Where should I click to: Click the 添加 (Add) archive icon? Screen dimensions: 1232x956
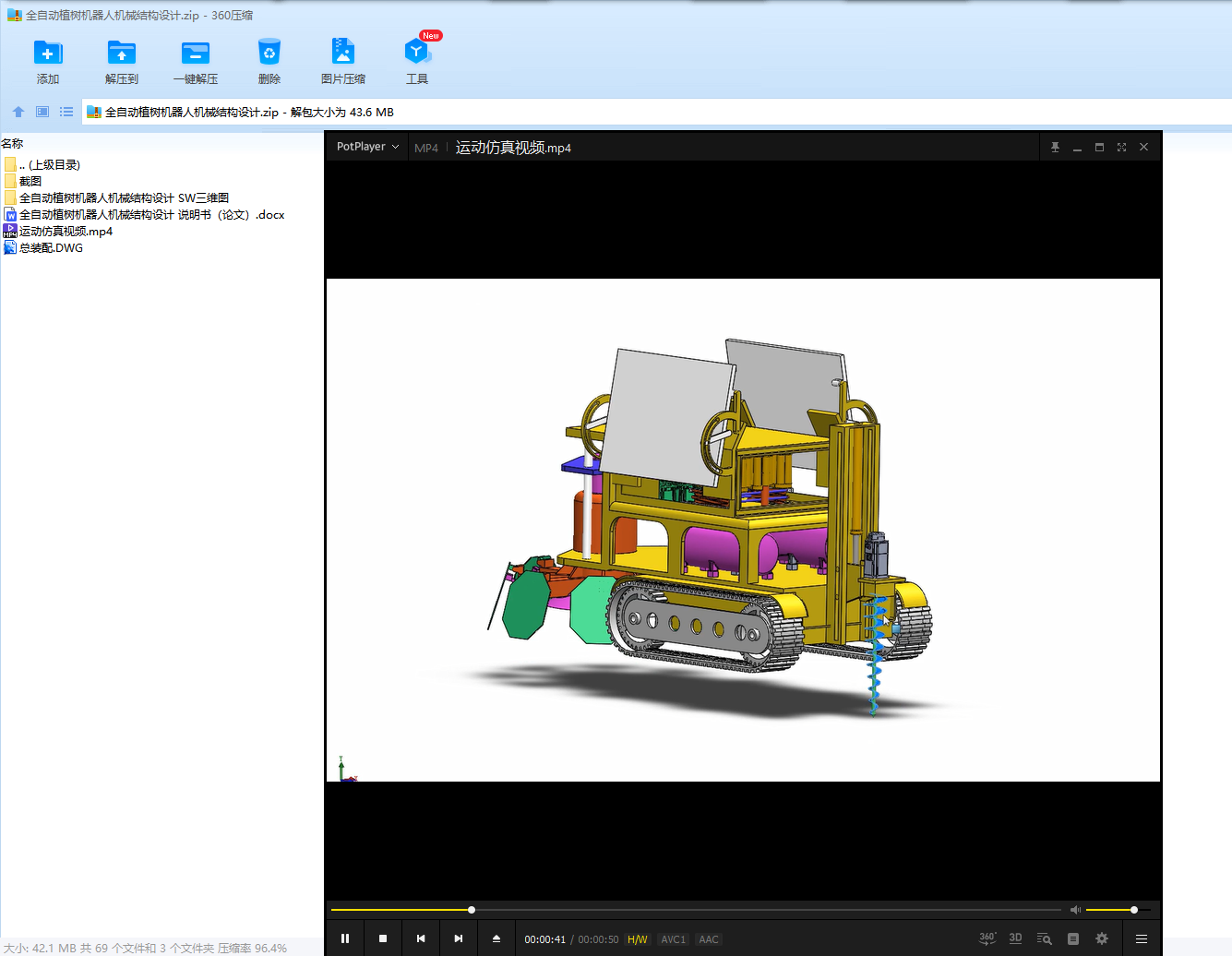tap(48, 54)
